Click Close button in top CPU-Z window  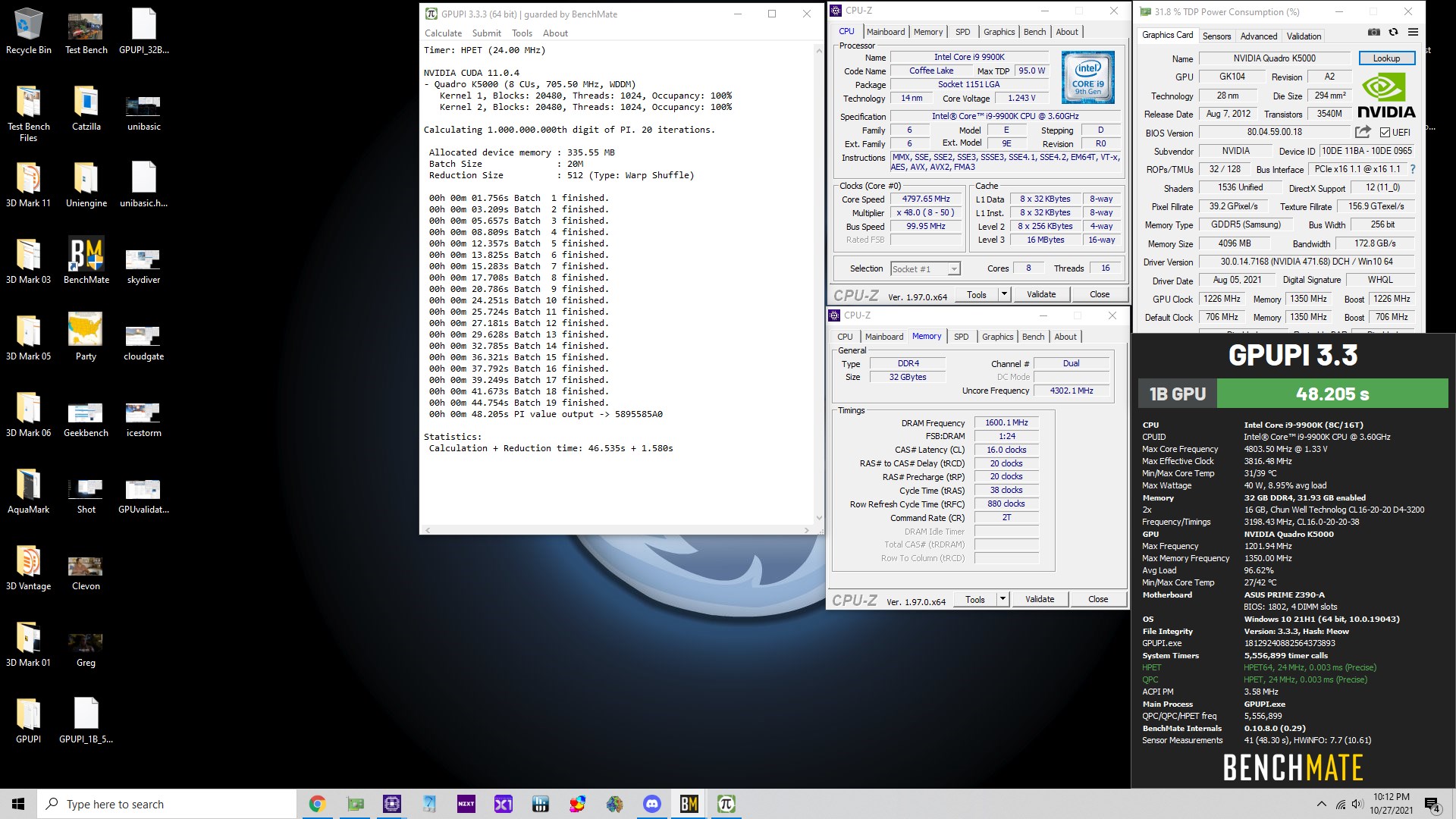point(1100,294)
